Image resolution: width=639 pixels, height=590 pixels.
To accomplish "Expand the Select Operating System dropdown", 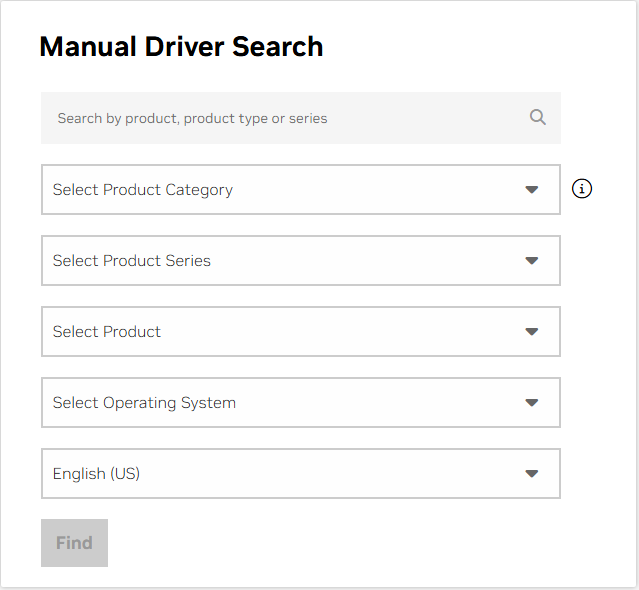I will (301, 403).
